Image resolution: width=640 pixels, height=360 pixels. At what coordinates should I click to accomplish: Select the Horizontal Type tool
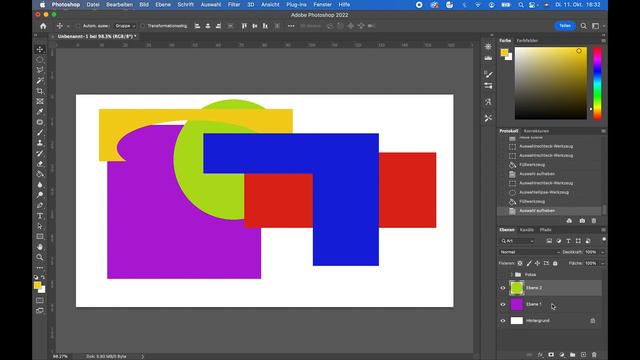40,216
